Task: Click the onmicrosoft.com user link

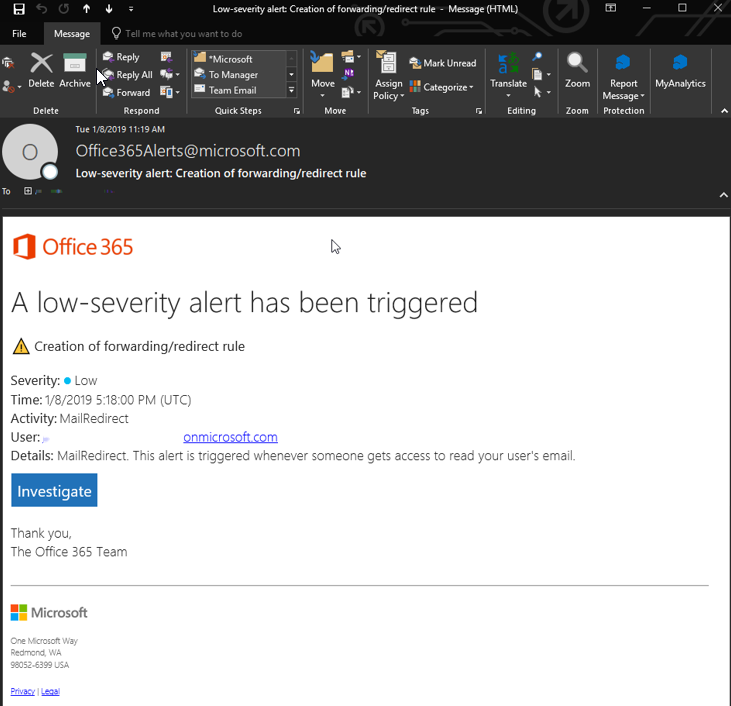Action: pos(230,437)
